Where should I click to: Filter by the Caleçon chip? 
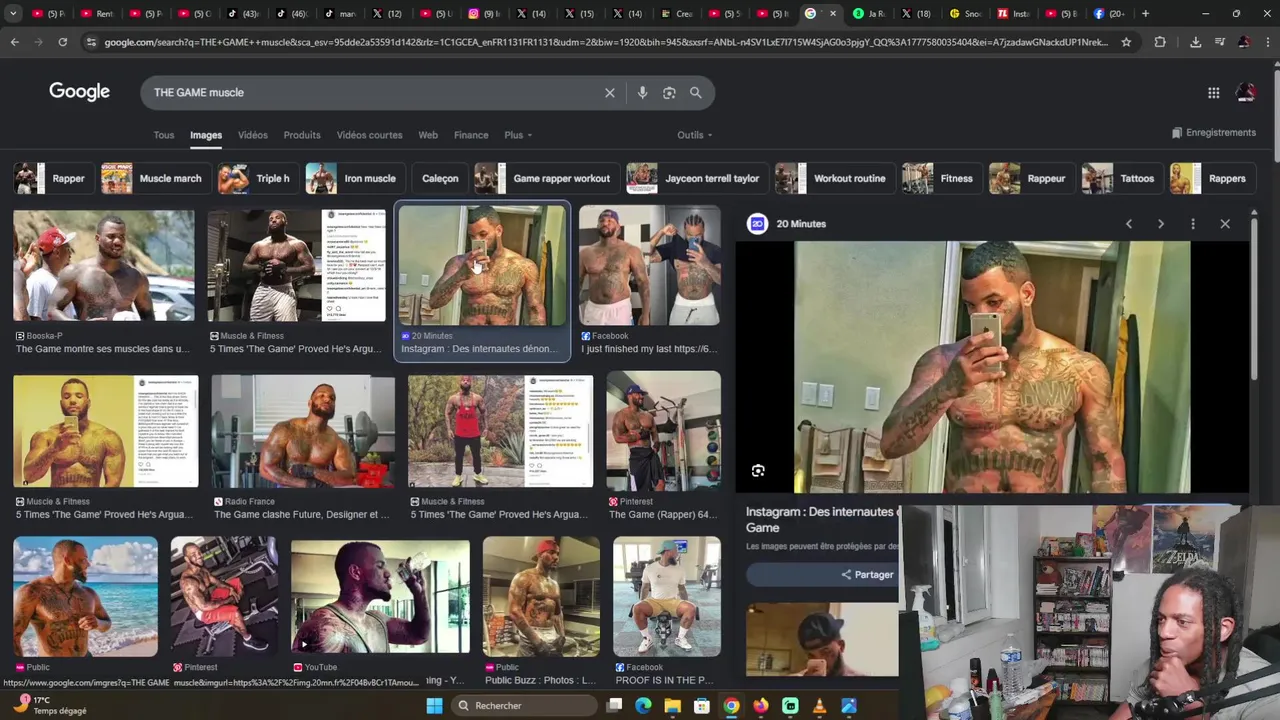coord(440,178)
